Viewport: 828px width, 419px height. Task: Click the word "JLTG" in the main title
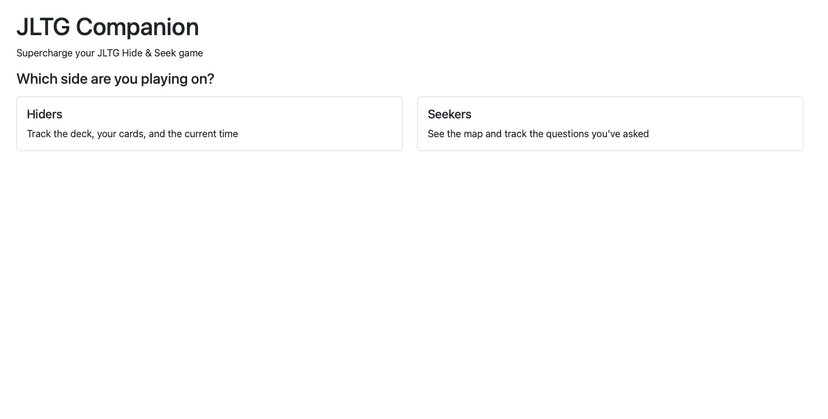[x=42, y=27]
